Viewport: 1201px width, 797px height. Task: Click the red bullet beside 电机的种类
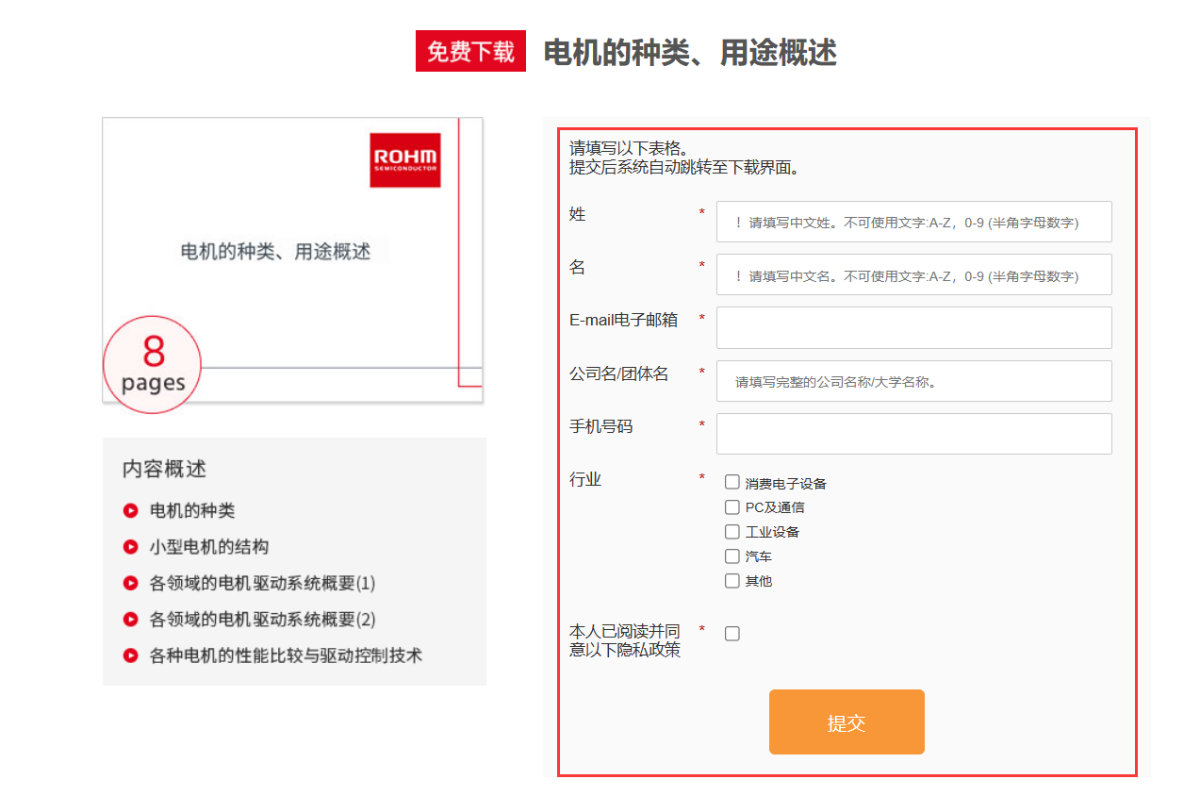(x=130, y=511)
